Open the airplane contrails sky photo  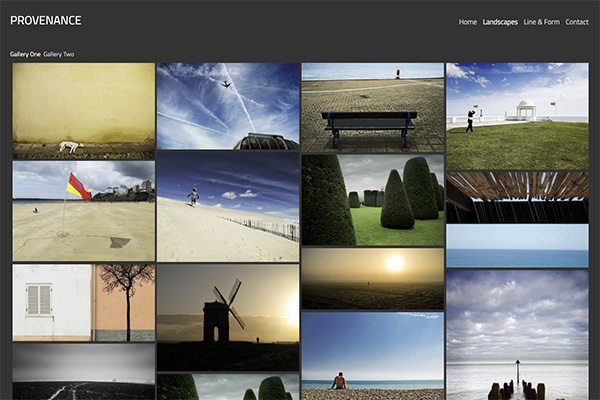[228, 106]
